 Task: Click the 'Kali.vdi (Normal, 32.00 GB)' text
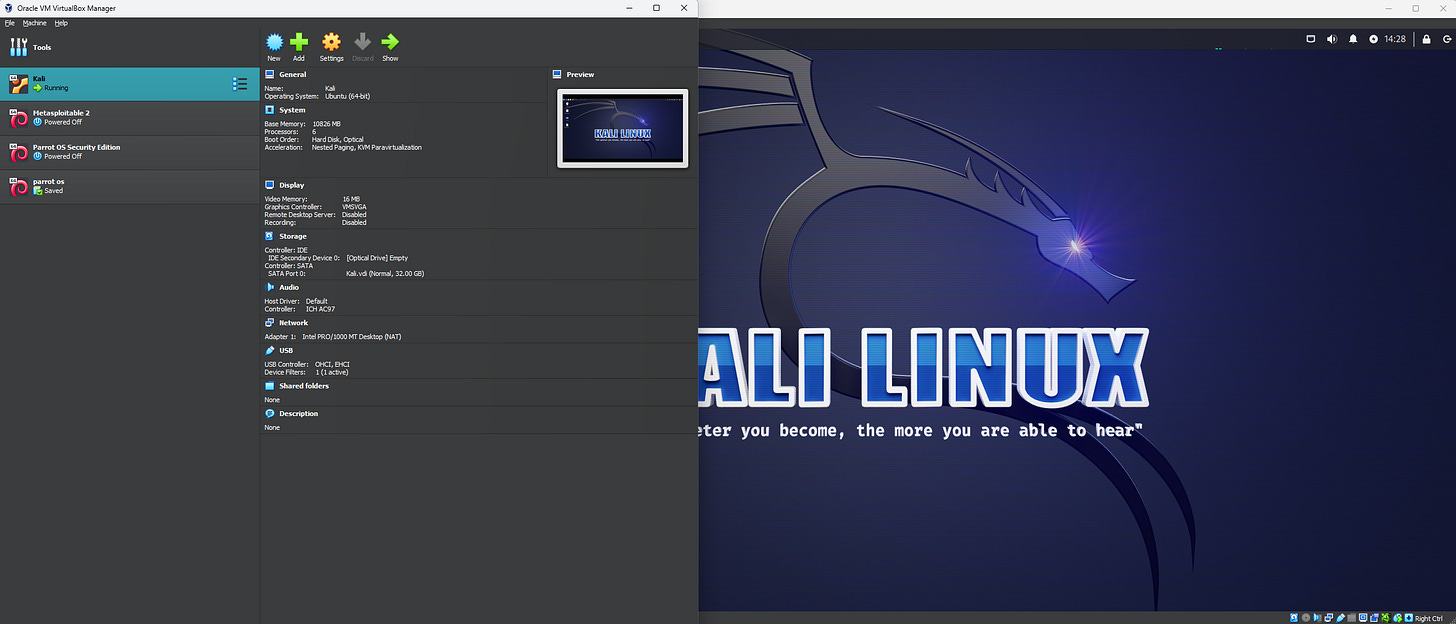click(385, 273)
